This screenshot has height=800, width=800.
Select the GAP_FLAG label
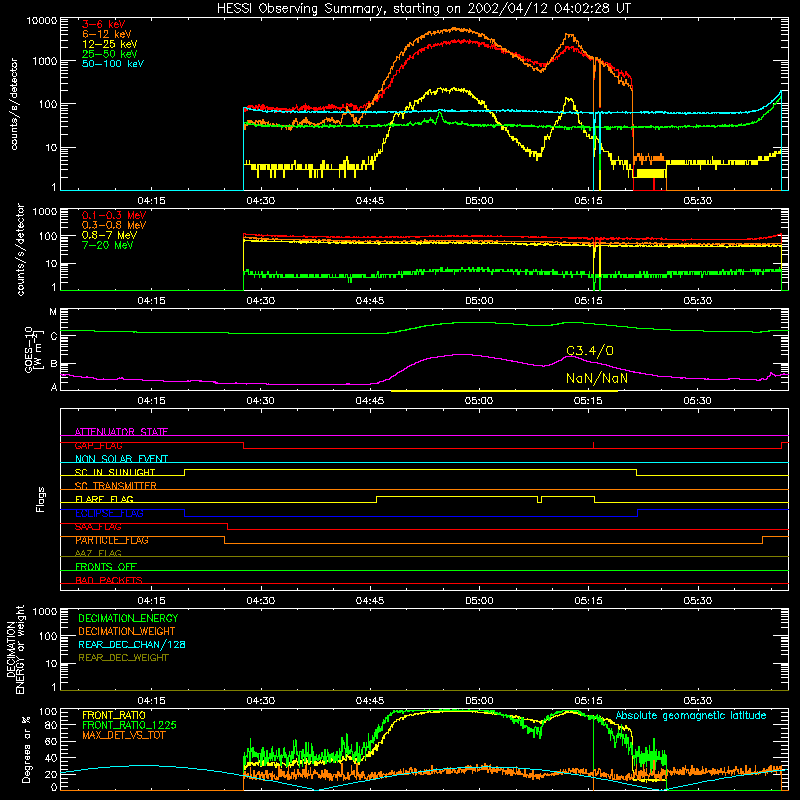[x=99, y=445]
